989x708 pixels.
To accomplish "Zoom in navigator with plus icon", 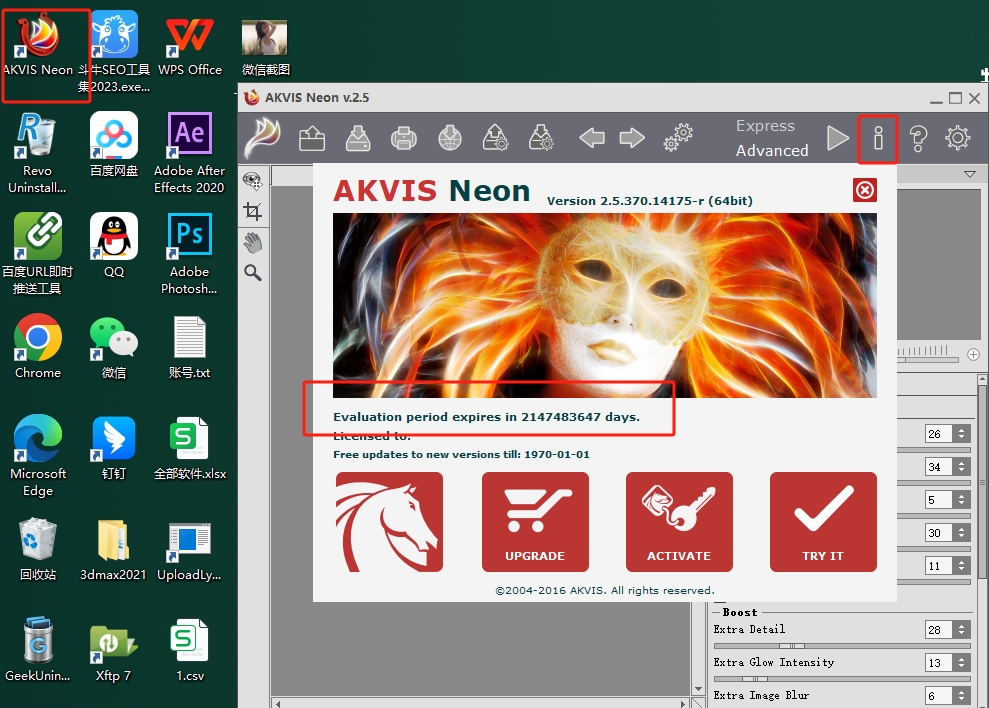I will [973, 355].
